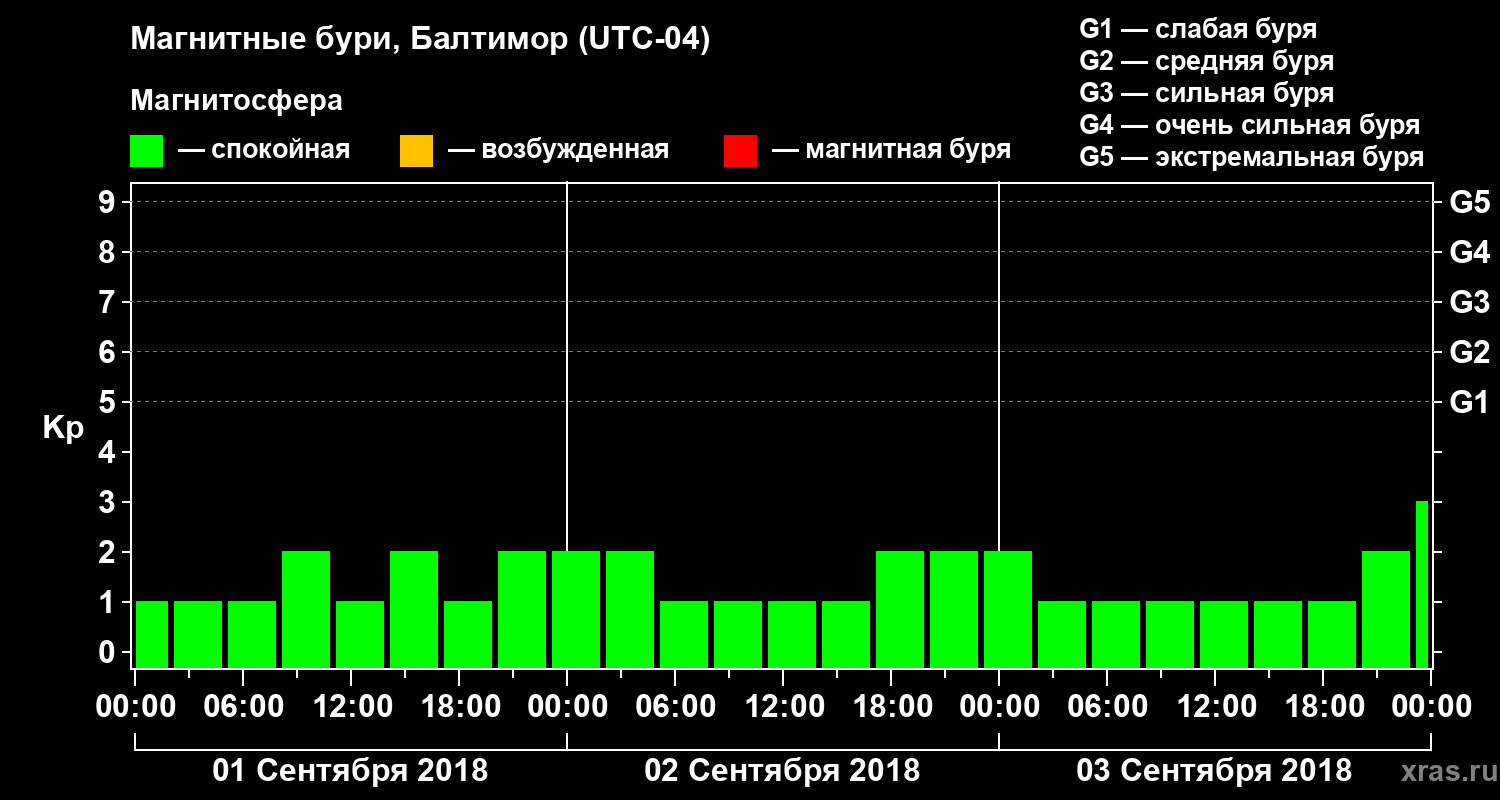Click the 'G2 — средняя буря' legend line
The height and width of the screenshot is (800, 1500).
click(1206, 61)
